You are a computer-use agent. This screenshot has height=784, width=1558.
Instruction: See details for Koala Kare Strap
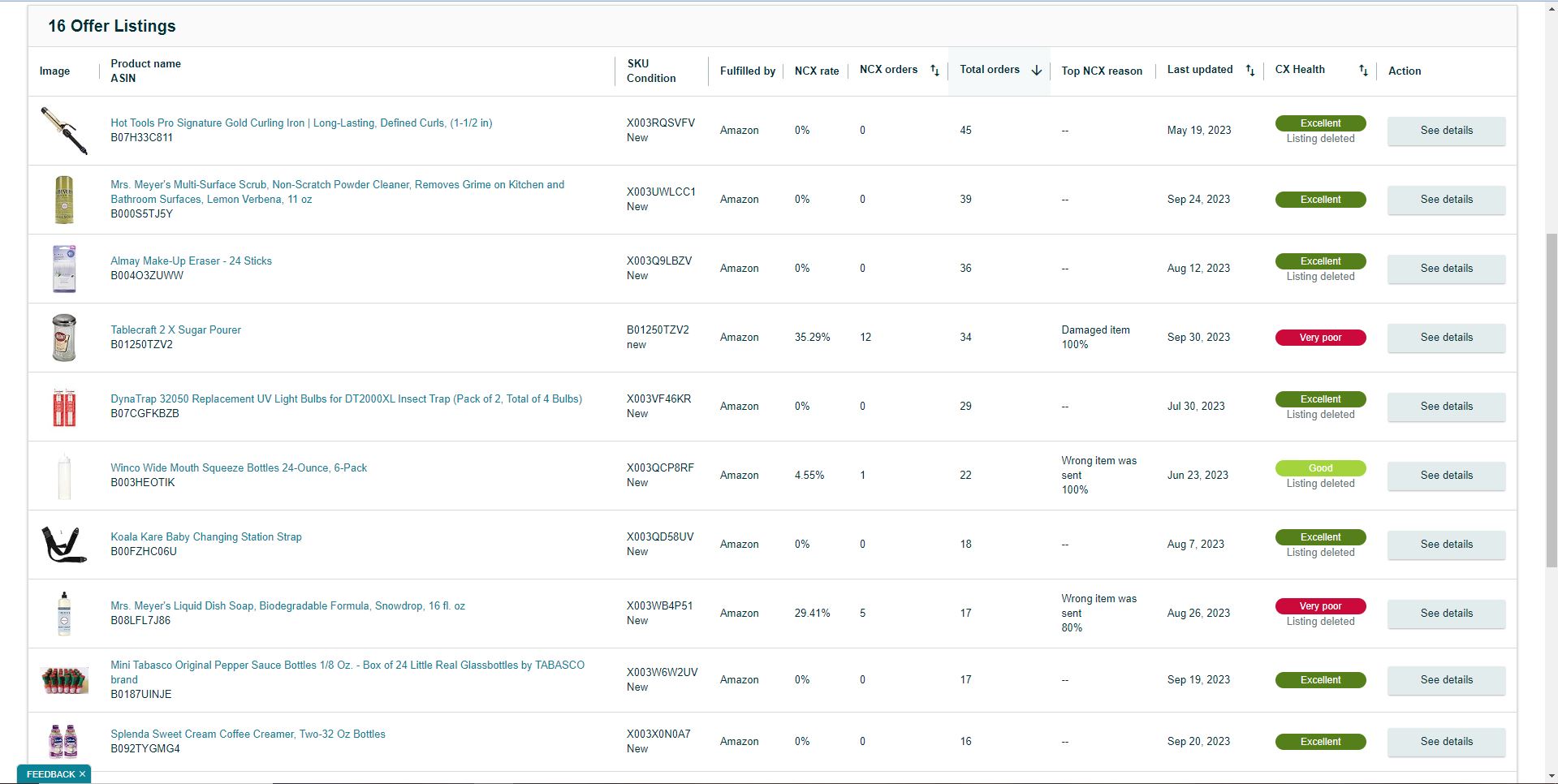[x=1446, y=545]
